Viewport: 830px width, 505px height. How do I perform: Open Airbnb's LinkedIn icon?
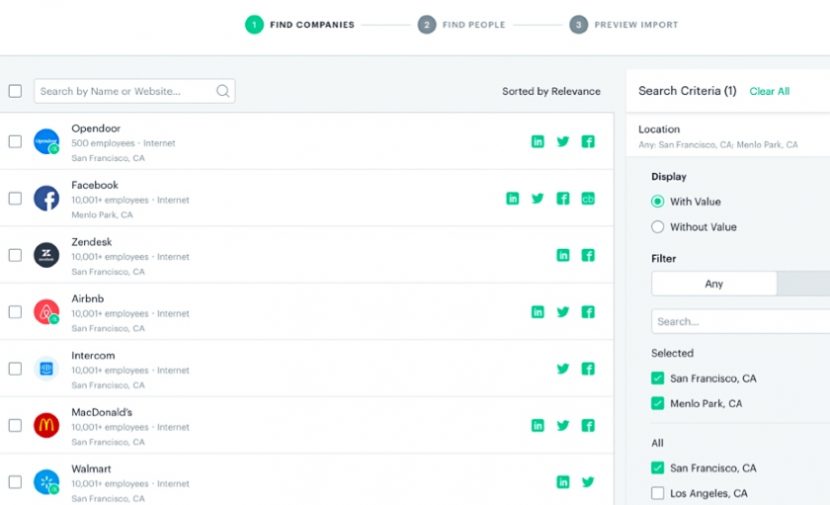(537, 312)
